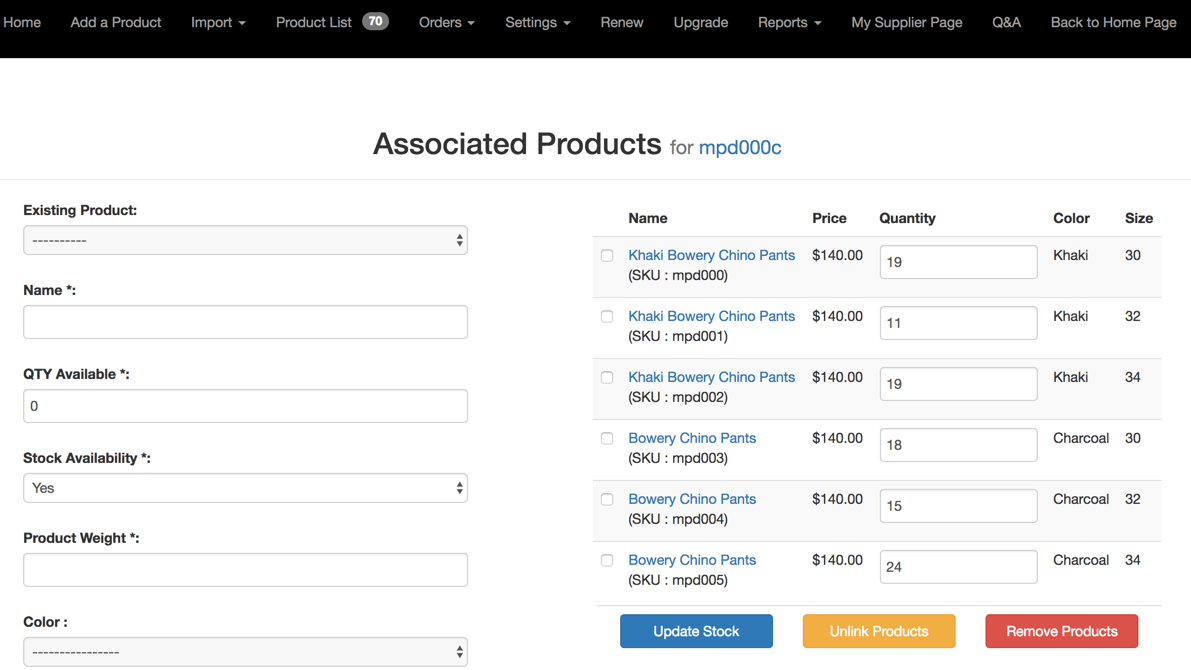
Task: Open Khaki Bowery Chino Pants SKU mpd001 link
Action: (711, 316)
